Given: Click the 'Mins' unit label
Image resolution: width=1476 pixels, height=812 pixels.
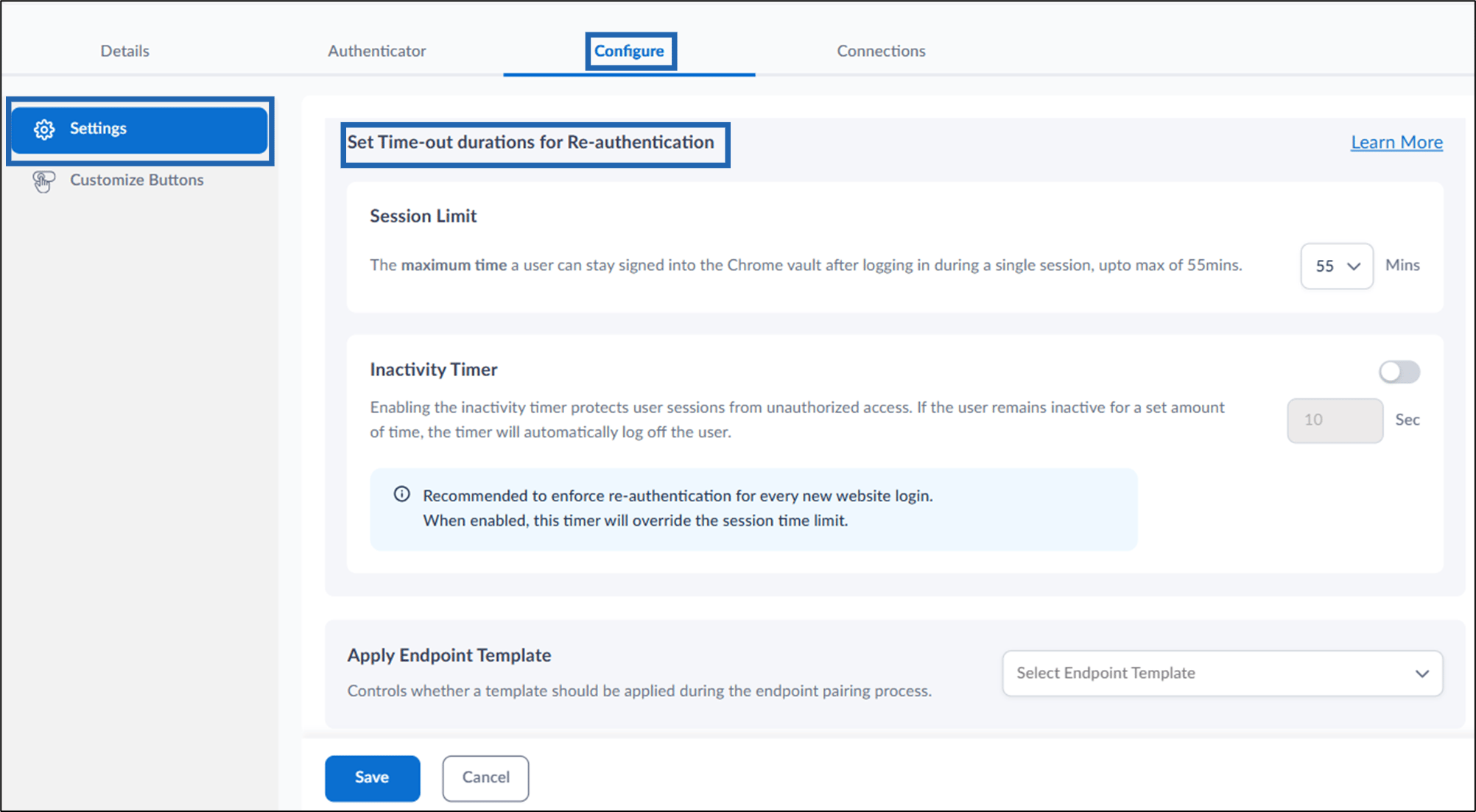Looking at the screenshot, I should click(x=1402, y=265).
